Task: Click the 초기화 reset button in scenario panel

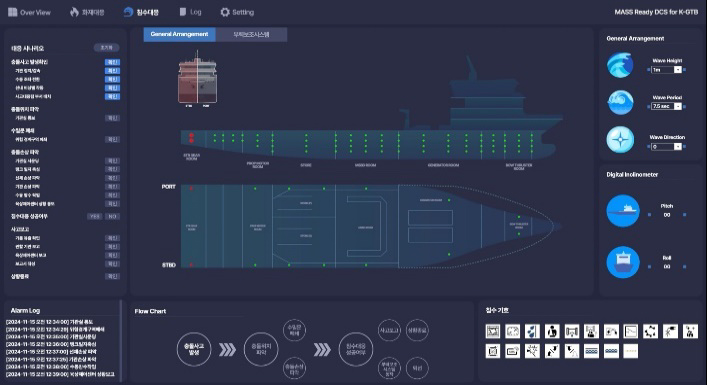Action: (107, 47)
